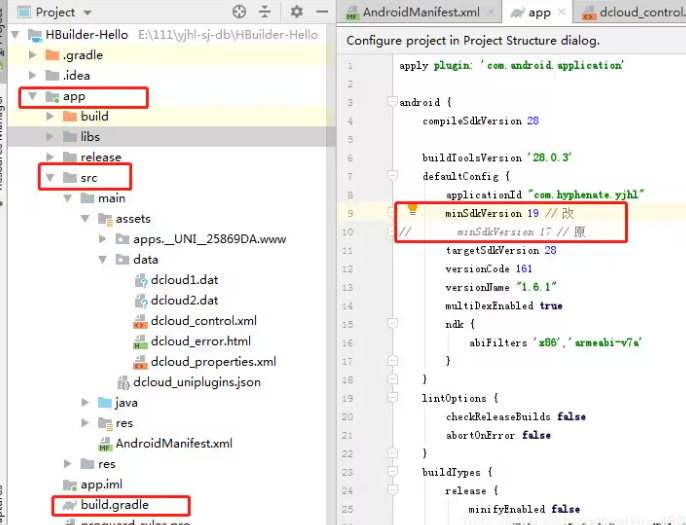Open AndroidManifest.xml in the project tree
The height and width of the screenshot is (525, 686).
[174, 443]
